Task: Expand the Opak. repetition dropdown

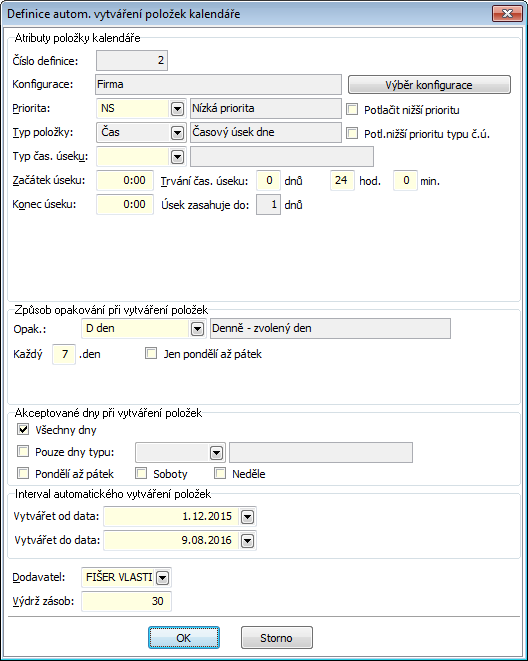Action: (x=197, y=328)
